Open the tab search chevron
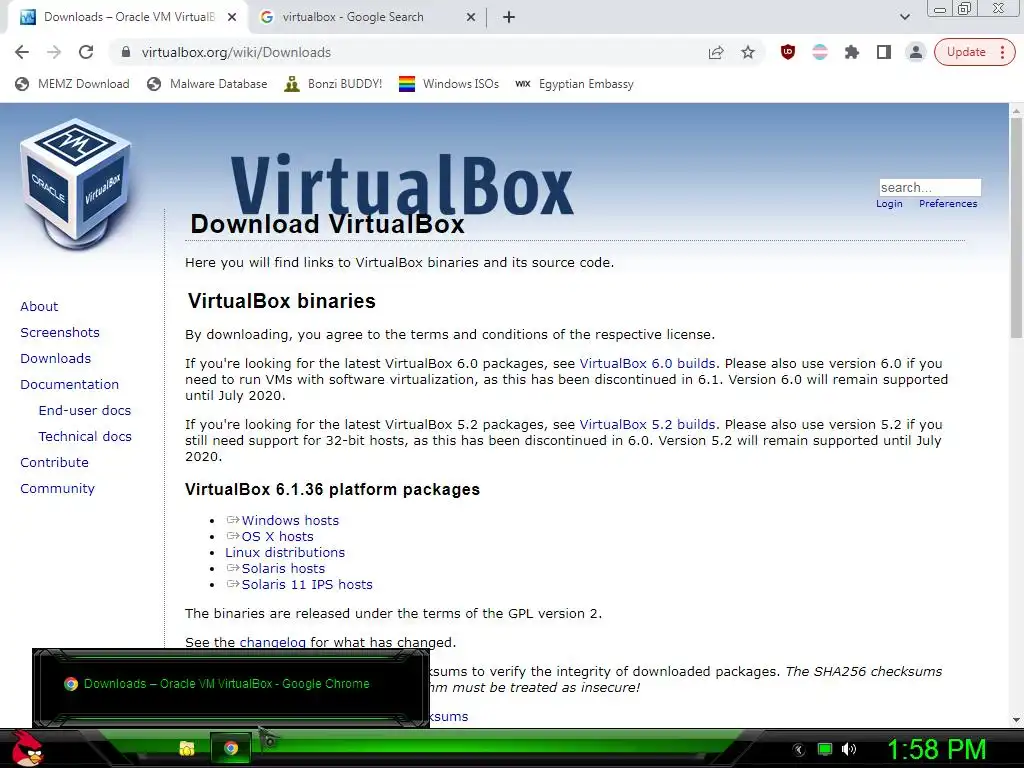The image size is (1024, 768). tap(904, 17)
